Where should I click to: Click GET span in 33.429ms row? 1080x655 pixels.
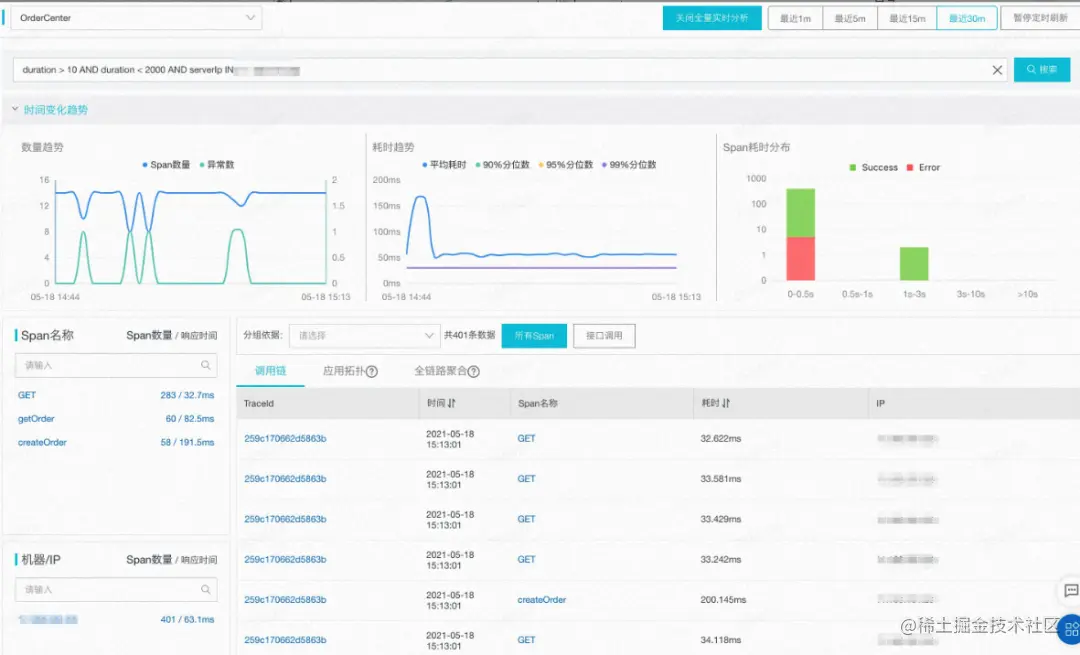(x=526, y=519)
